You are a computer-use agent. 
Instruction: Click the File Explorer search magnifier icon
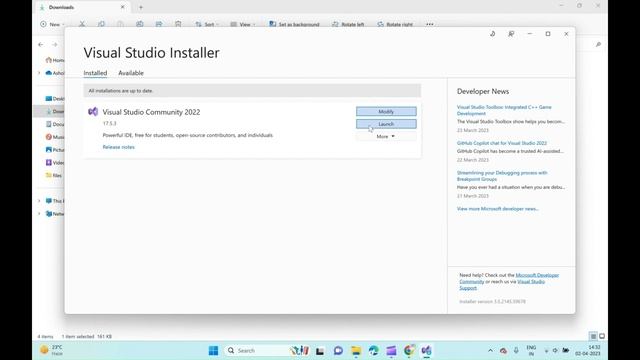(x=598, y=44)
